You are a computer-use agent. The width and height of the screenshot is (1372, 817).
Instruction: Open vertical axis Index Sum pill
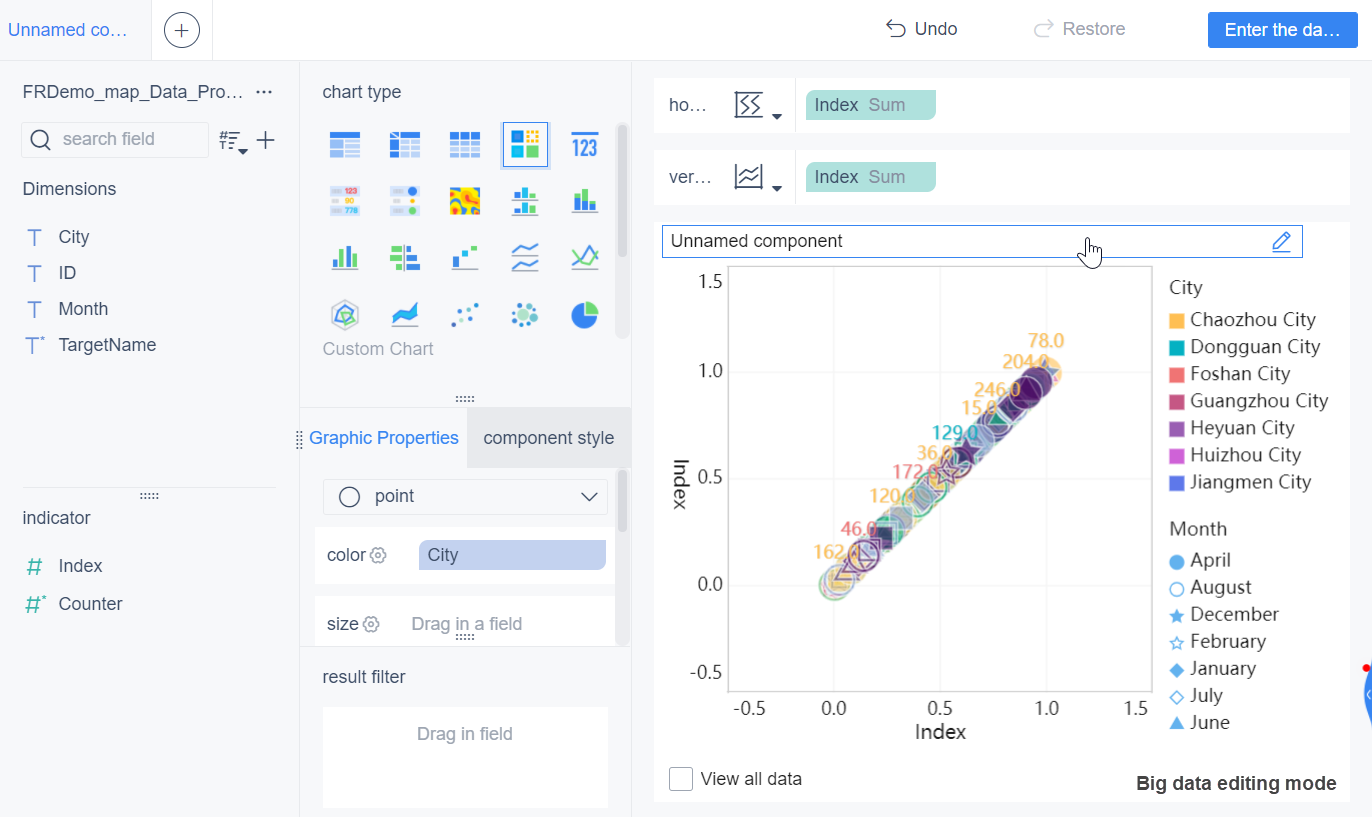tap(870, 177)
